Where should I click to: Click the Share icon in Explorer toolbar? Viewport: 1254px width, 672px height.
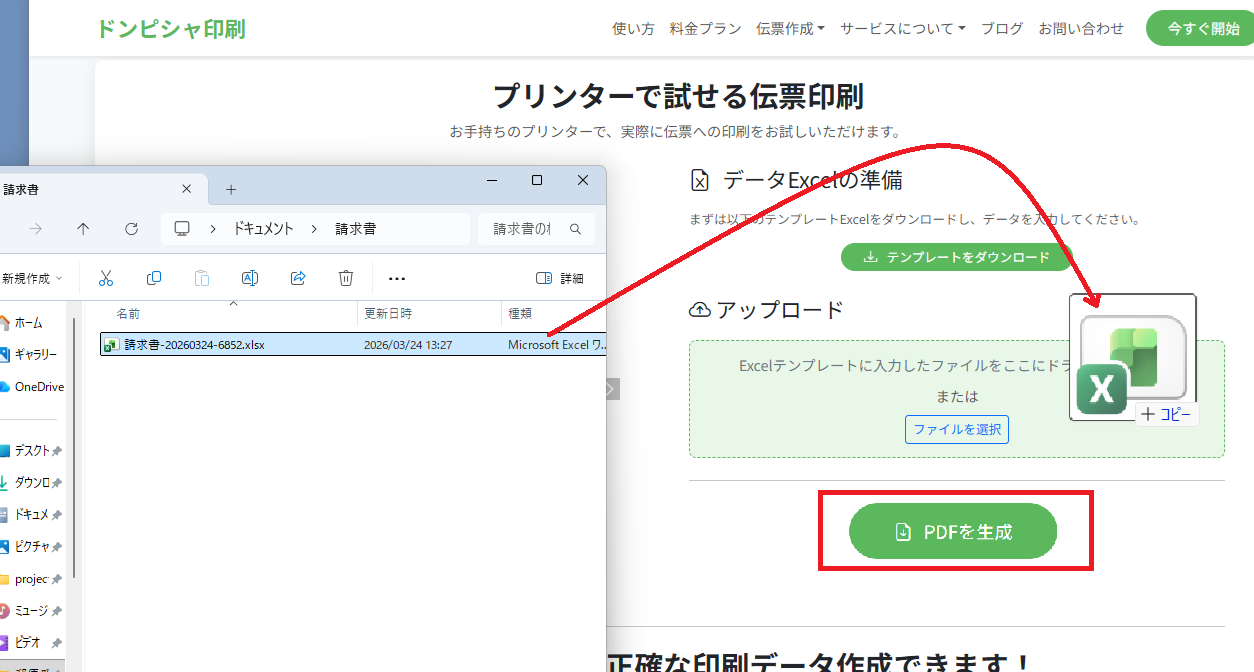(298, 278)
